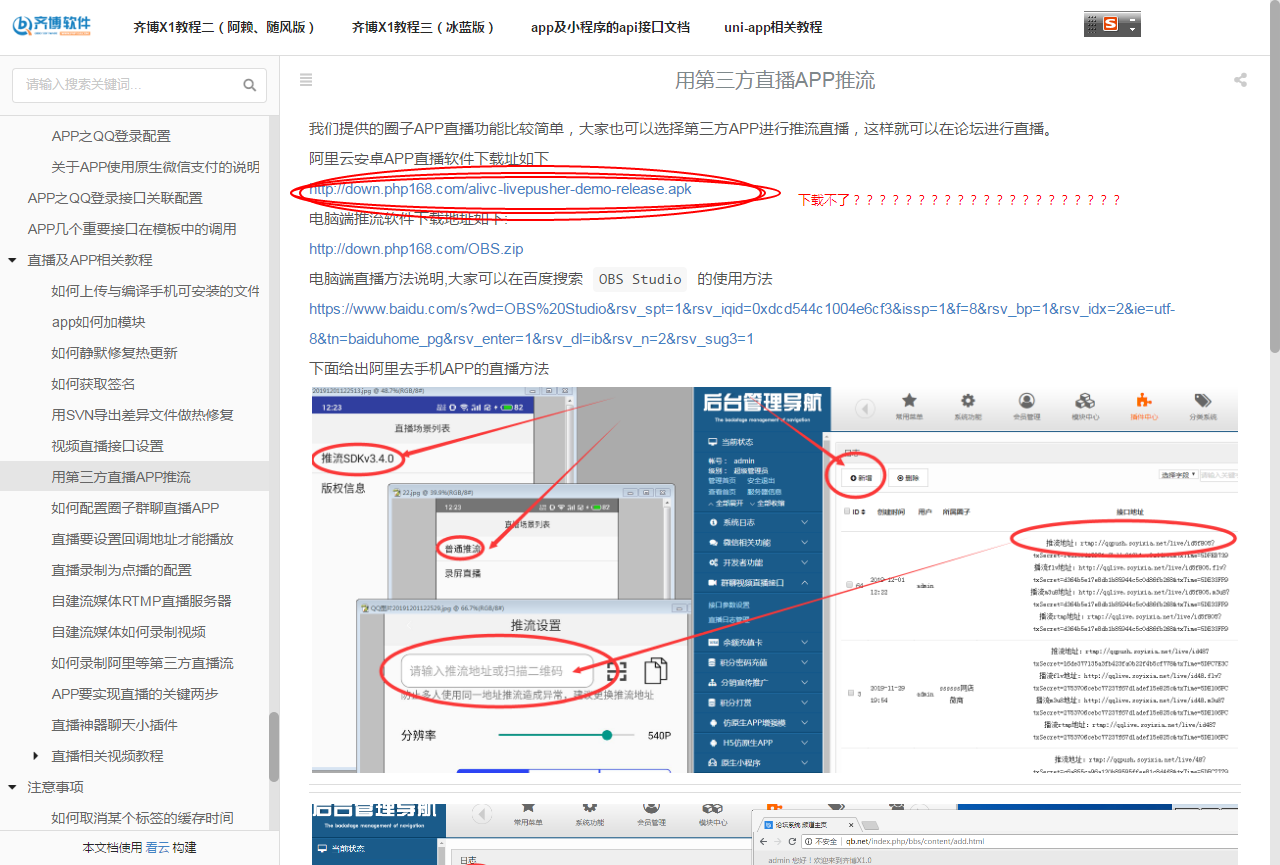The width and height of the screenshot is (1280, 865).
Task: Click the Sogou input method S icon
Action: [x=1110, y=25]
